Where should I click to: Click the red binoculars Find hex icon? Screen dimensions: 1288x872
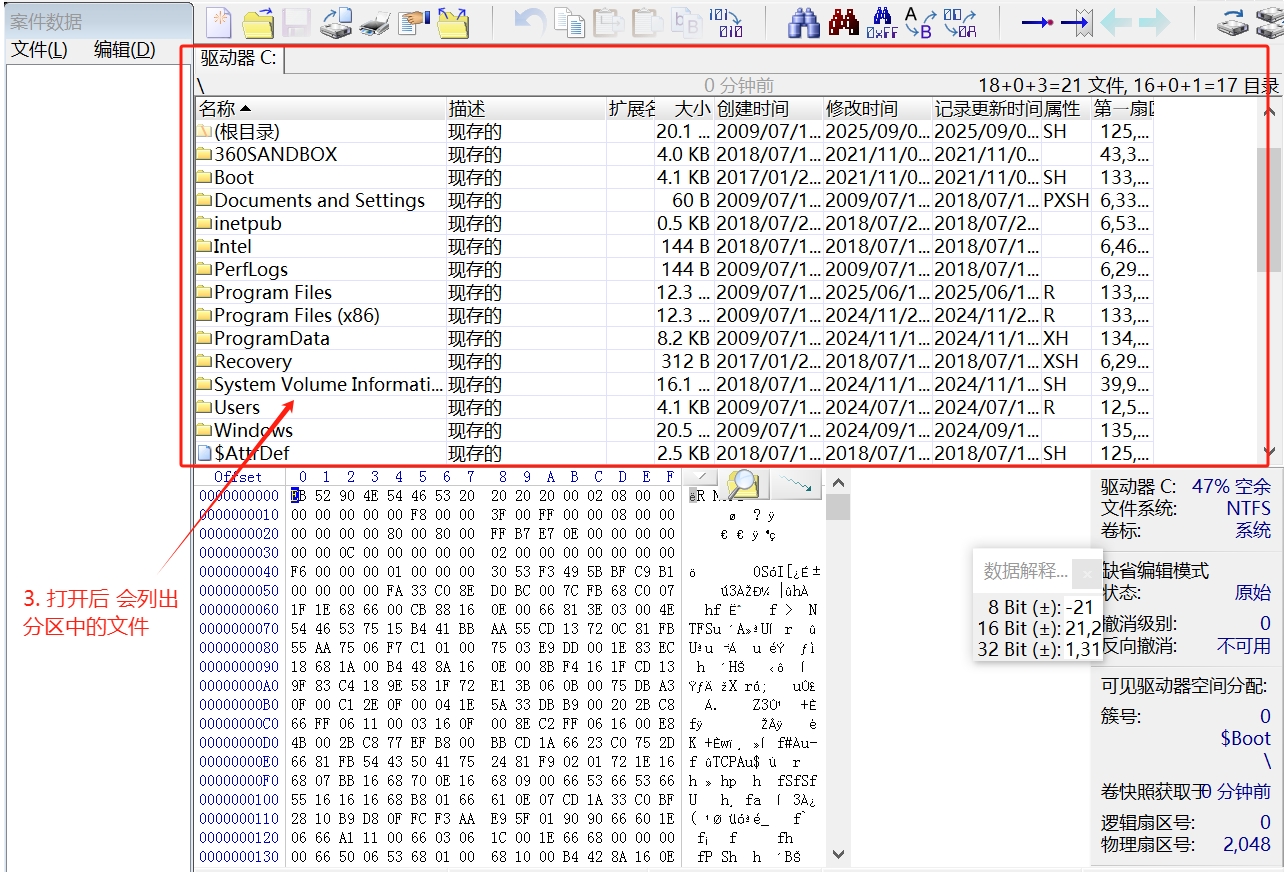(x=843, y=22)
